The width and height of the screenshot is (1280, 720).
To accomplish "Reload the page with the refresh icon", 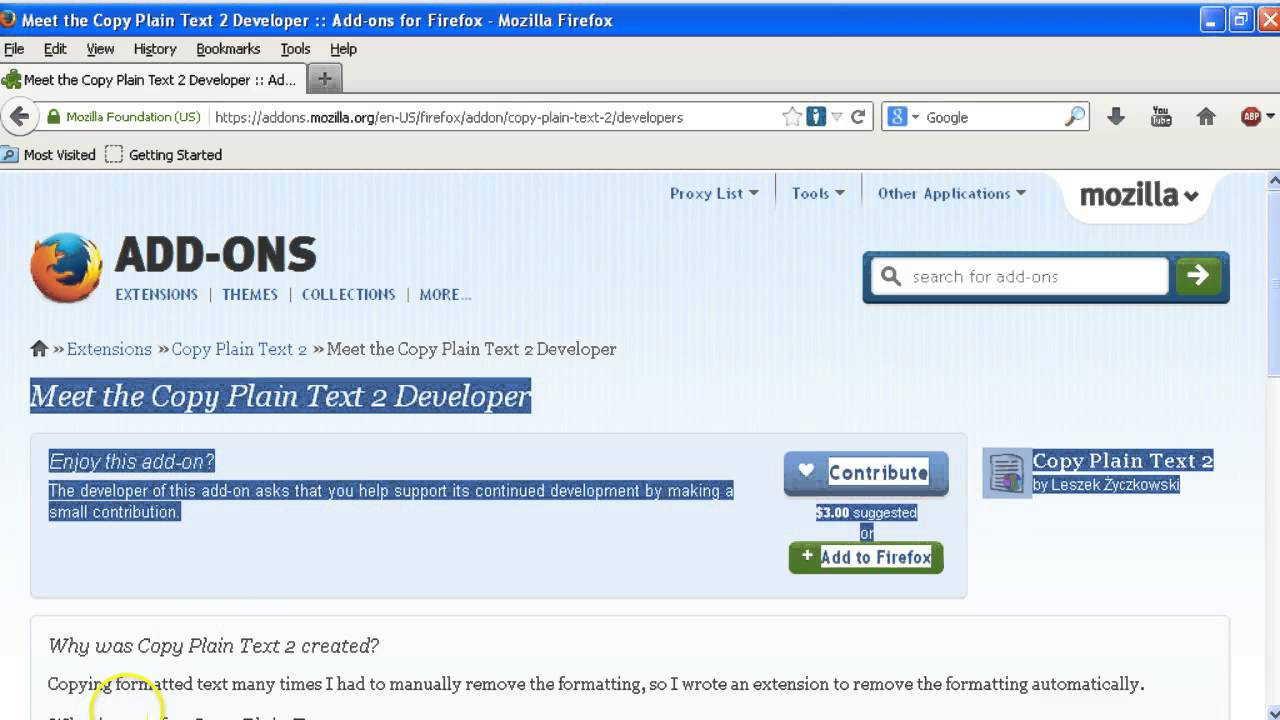I will pos(858,117).
